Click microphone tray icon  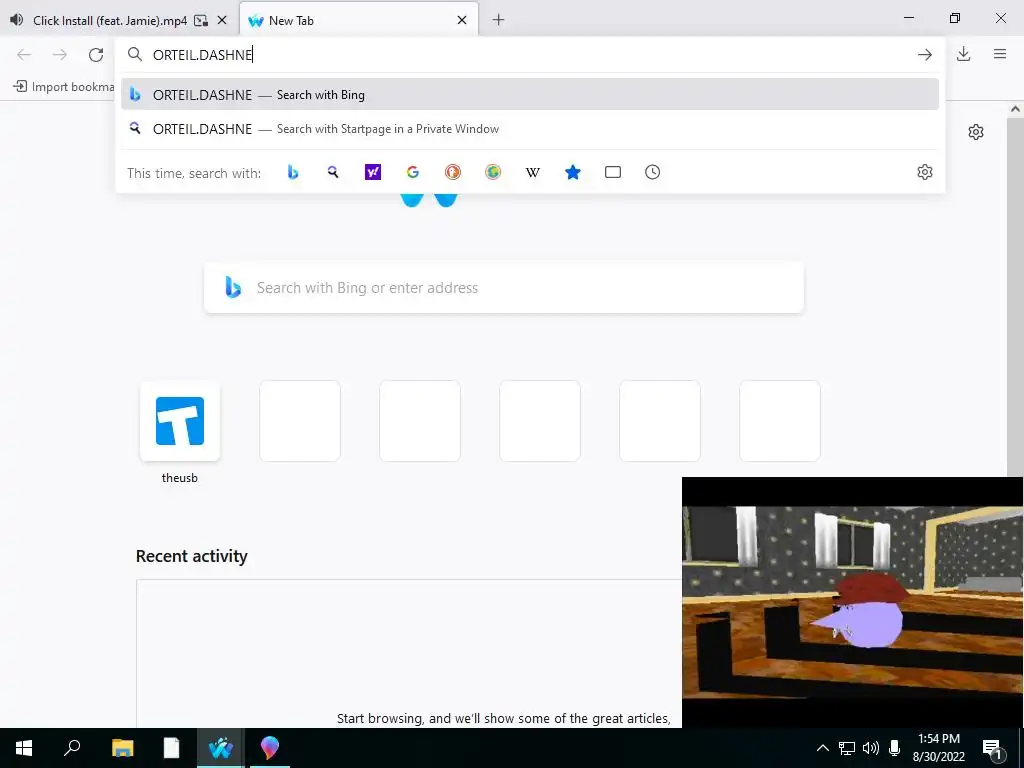click(x=895, y=748)
